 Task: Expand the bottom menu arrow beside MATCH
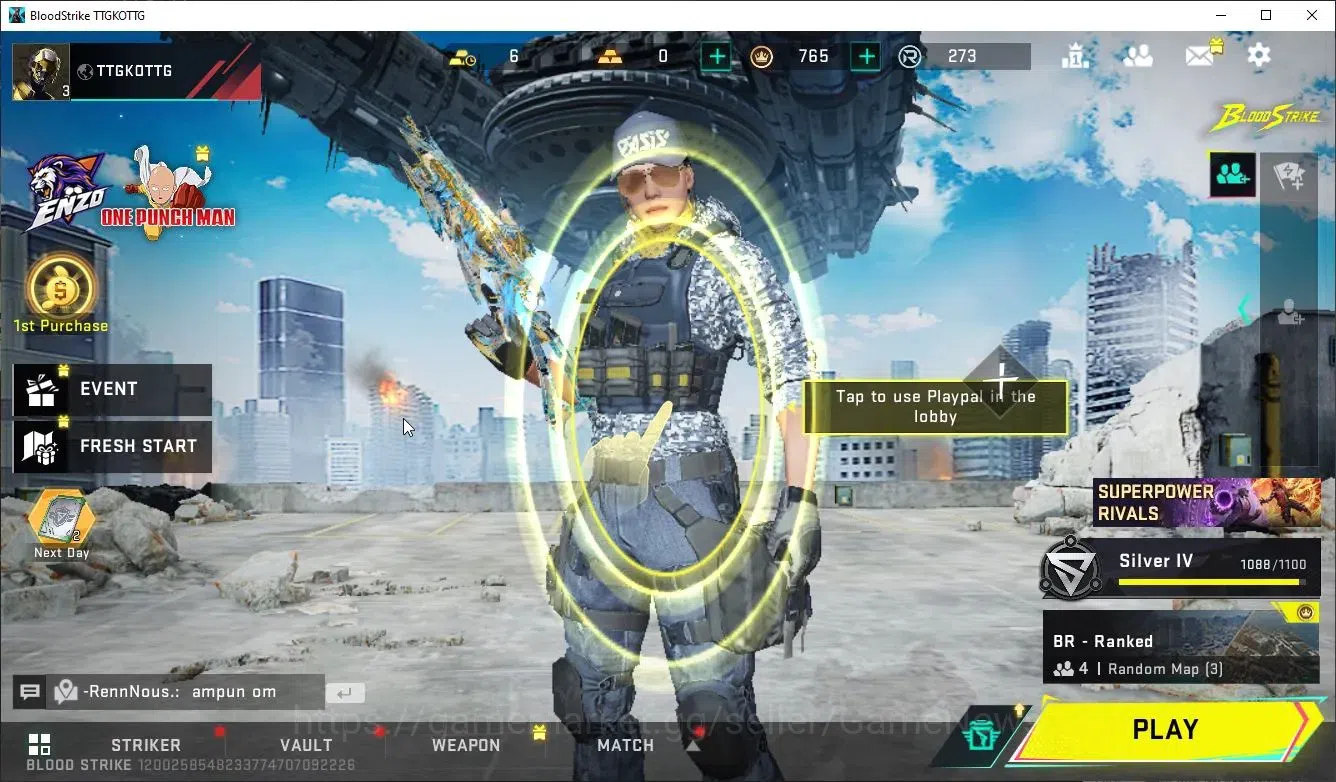coord(693,745)
